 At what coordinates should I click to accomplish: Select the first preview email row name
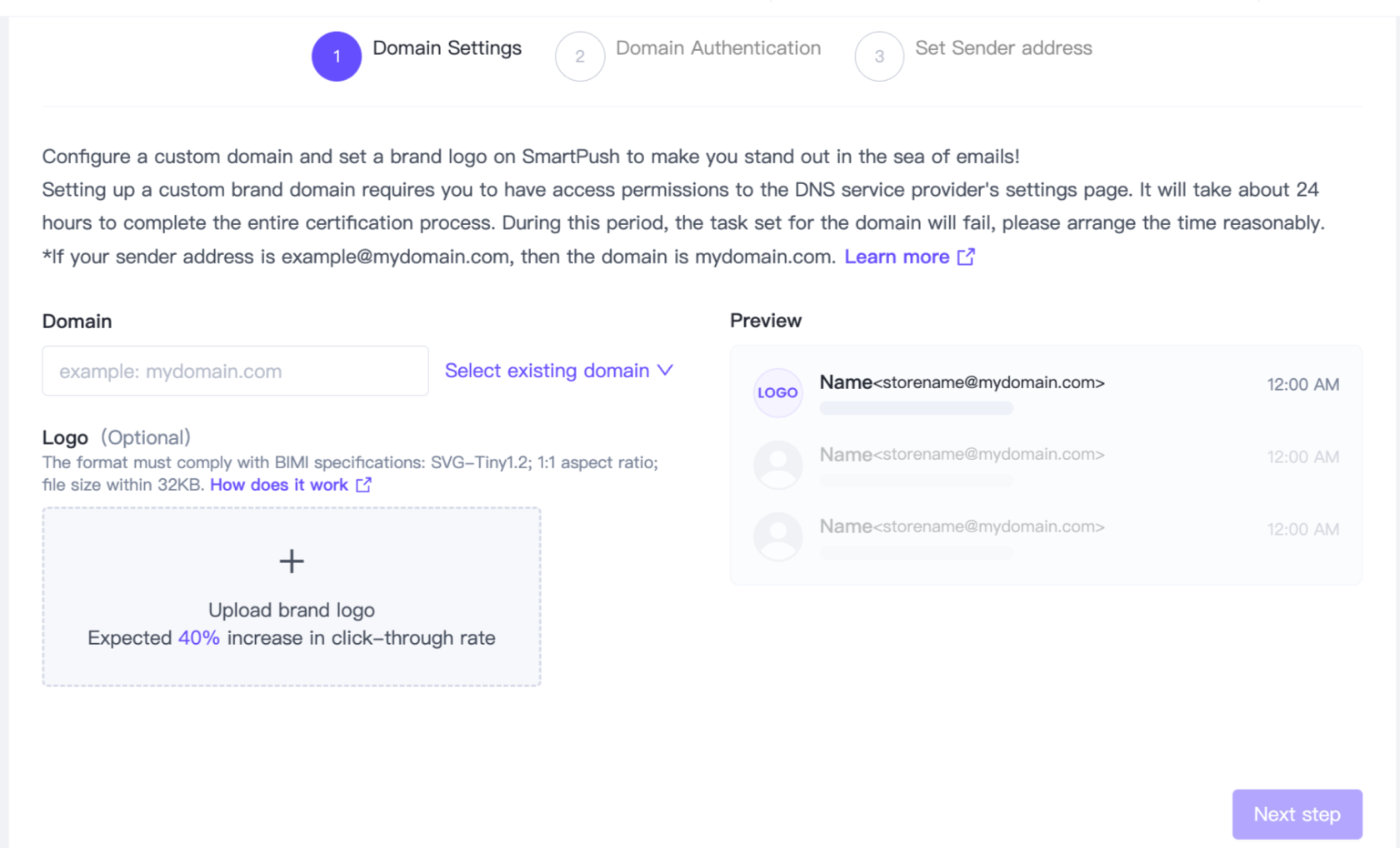[846, 382]
